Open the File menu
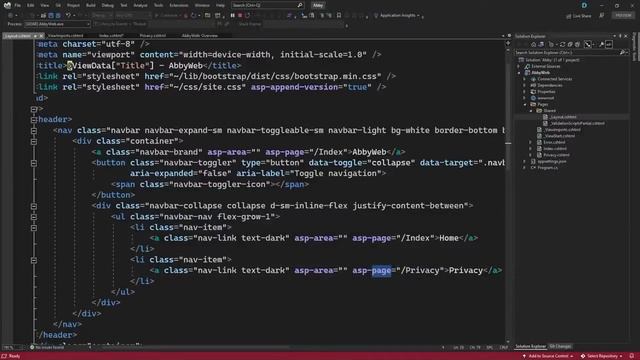The height and width of the screenshot is (360, 640). tap(17, 5)
